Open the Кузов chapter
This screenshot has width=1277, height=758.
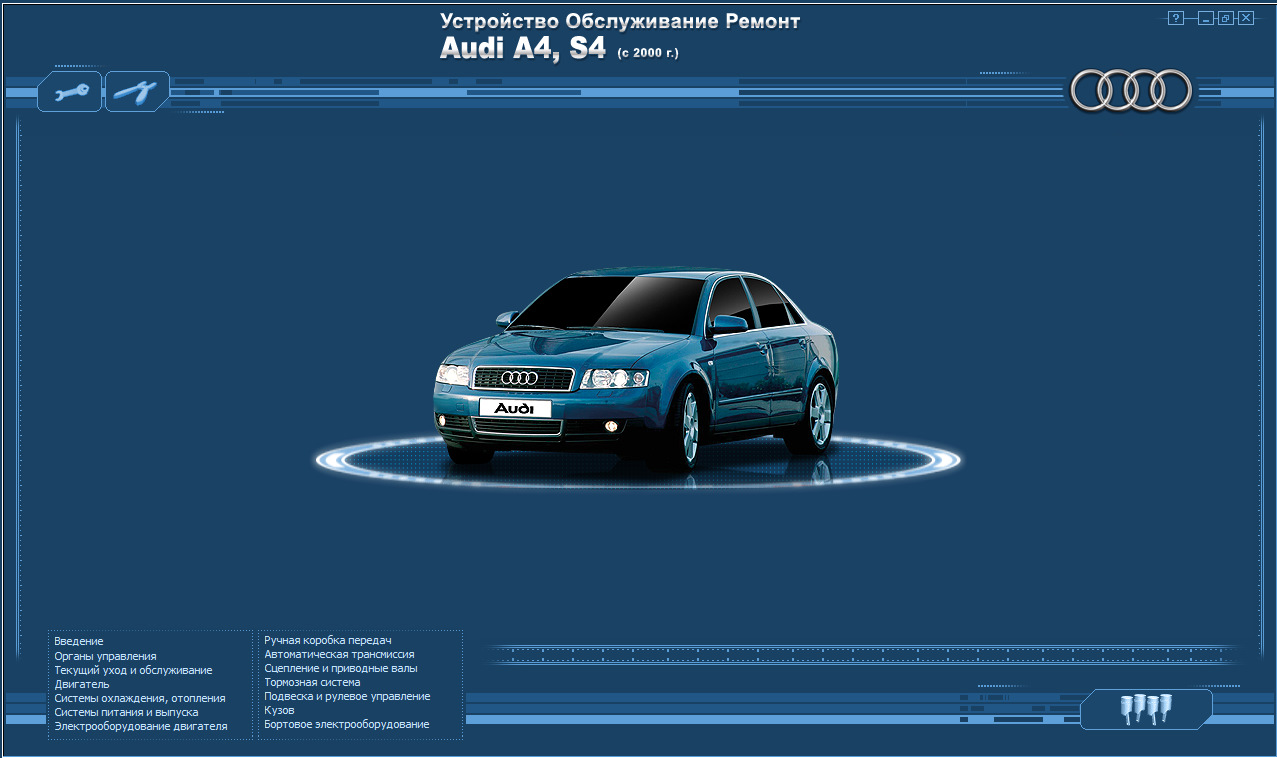pos(279,710)
